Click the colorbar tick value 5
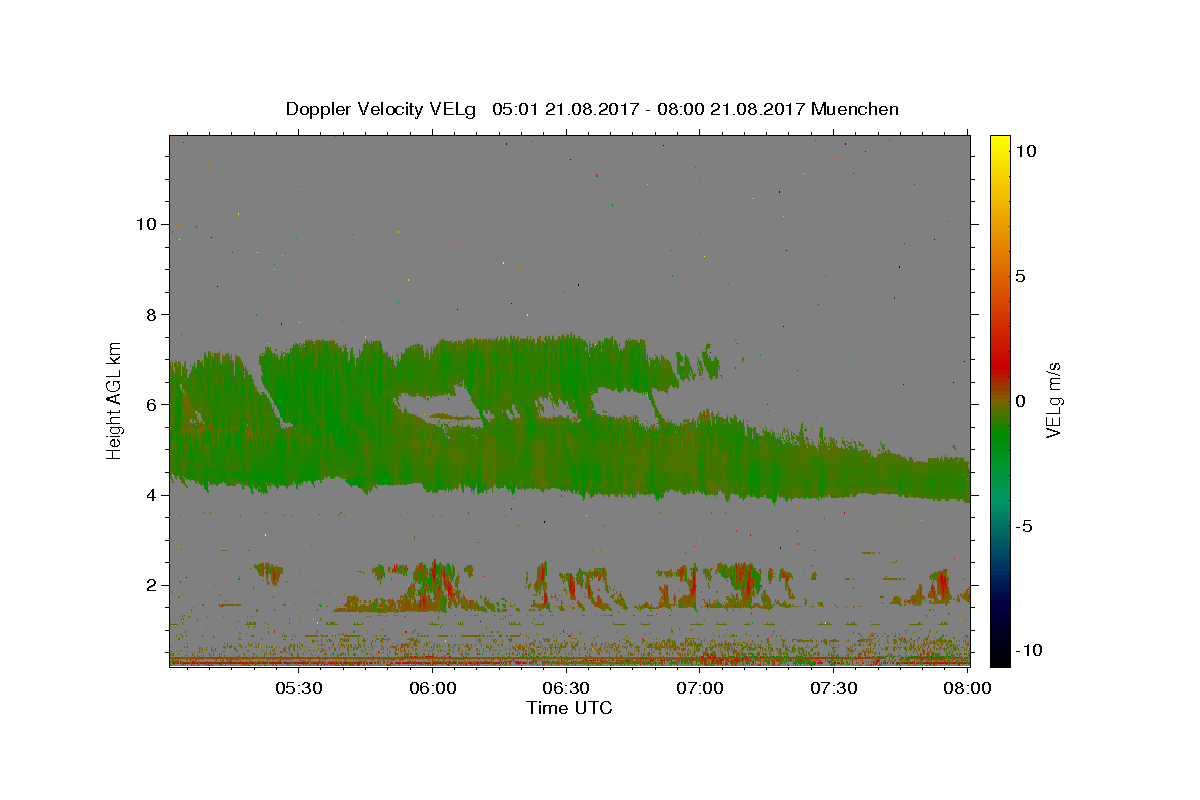This screenshot has width=1200, height=800. coord(1020,276)
